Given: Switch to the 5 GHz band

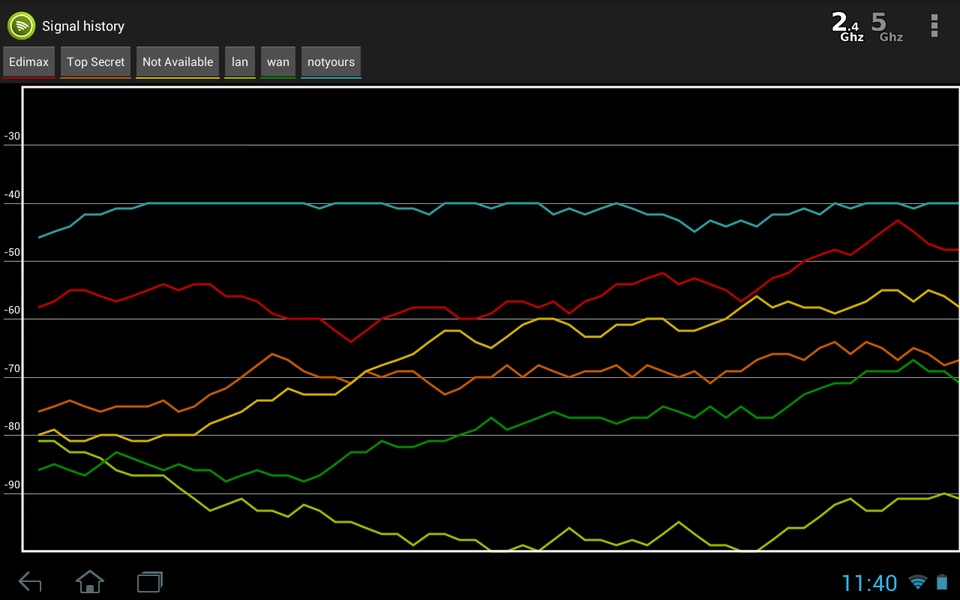Looking at the screenshot, I should point(887,27).
